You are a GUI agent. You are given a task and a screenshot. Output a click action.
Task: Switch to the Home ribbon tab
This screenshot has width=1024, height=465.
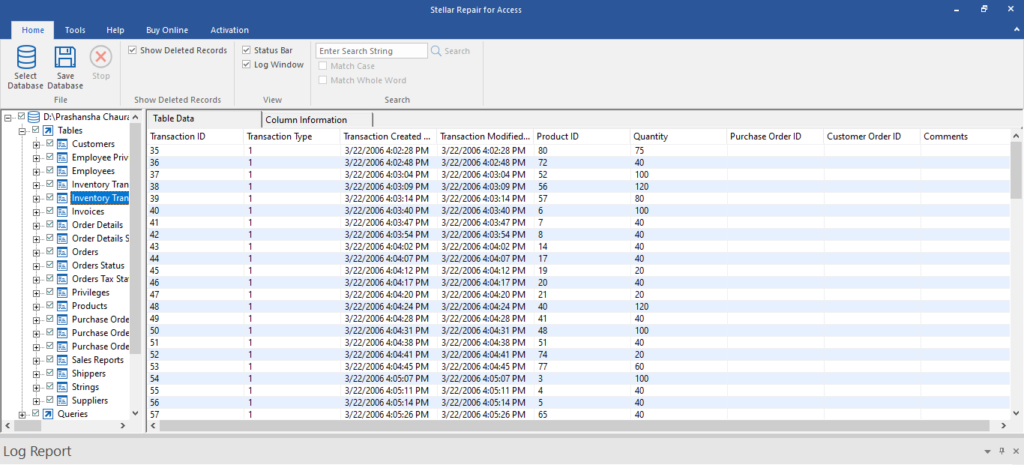click(33, 30)
